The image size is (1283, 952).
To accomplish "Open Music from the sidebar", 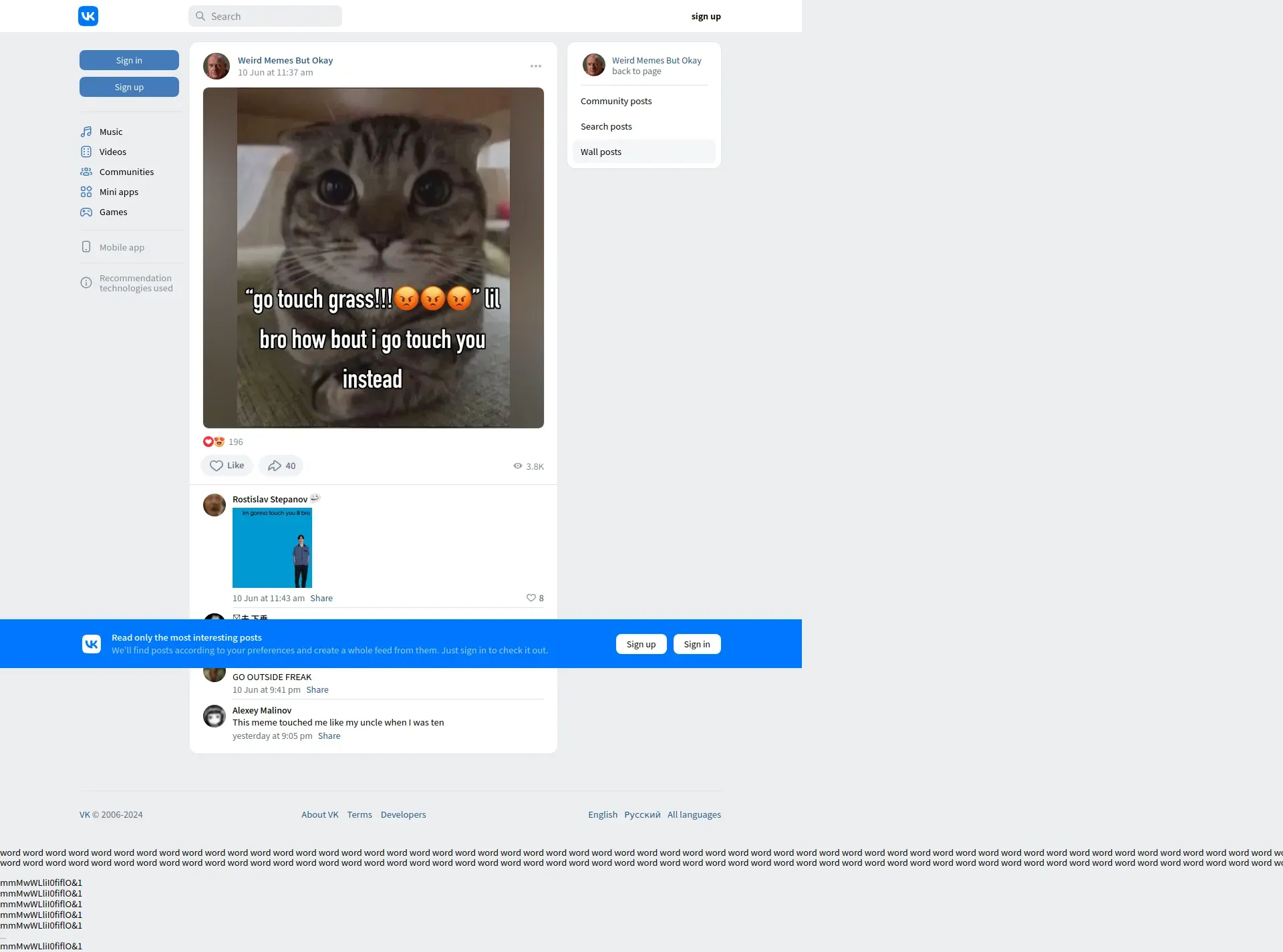I will 111,132.
